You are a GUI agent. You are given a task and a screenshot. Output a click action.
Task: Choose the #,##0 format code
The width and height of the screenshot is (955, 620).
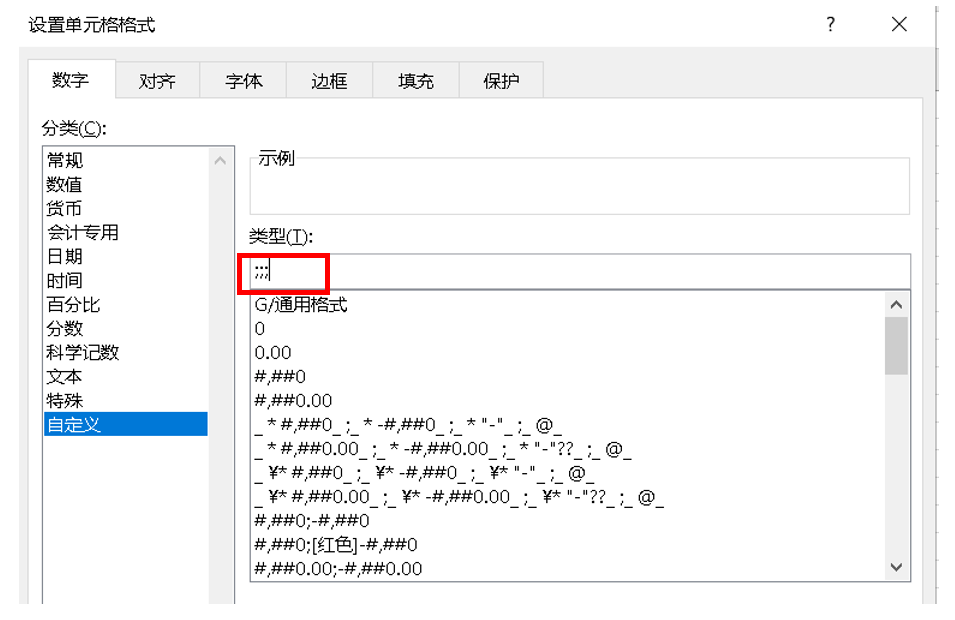(568, 376)
